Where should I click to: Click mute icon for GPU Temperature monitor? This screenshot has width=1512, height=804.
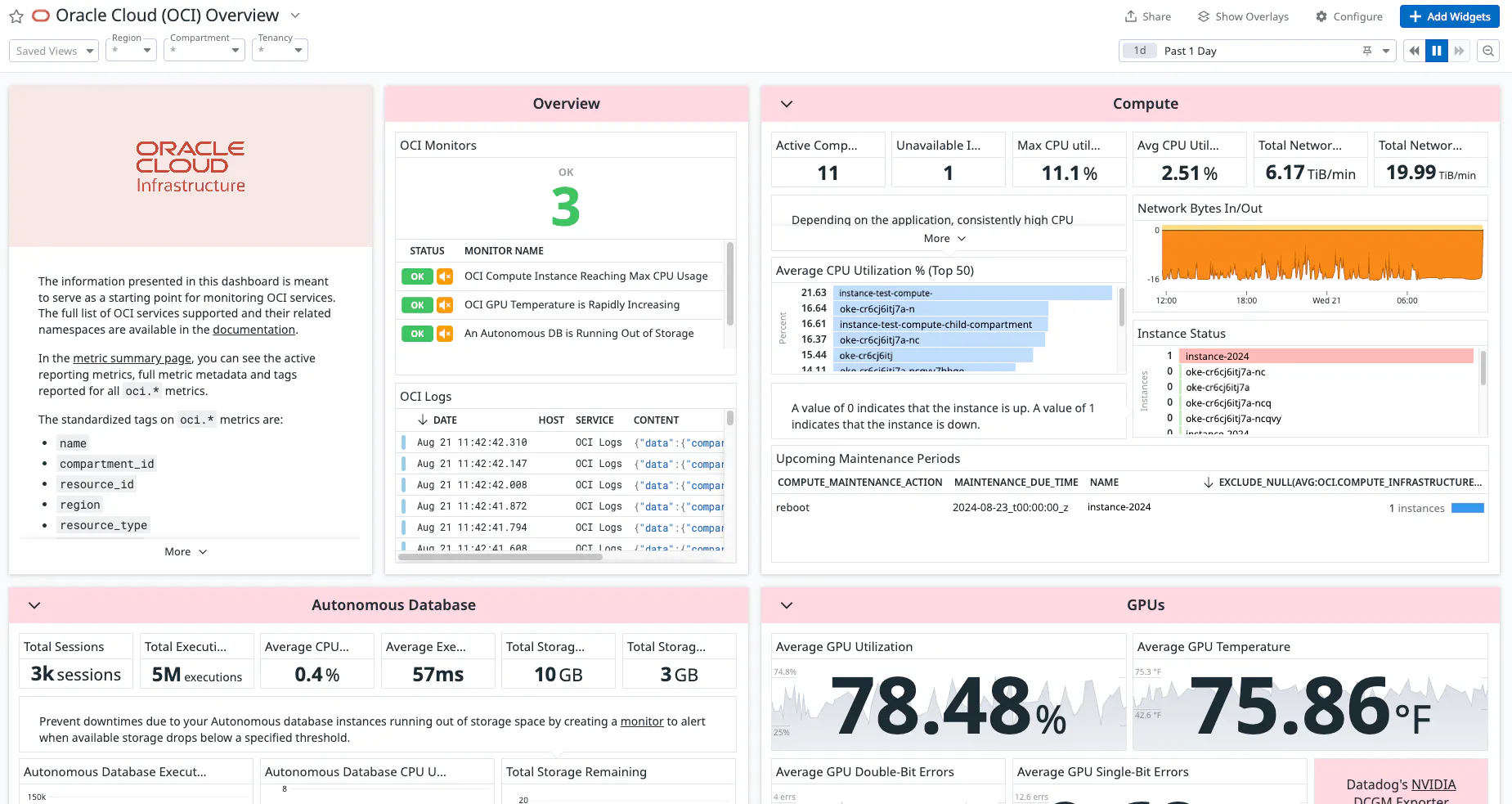(x=445, y=305)
